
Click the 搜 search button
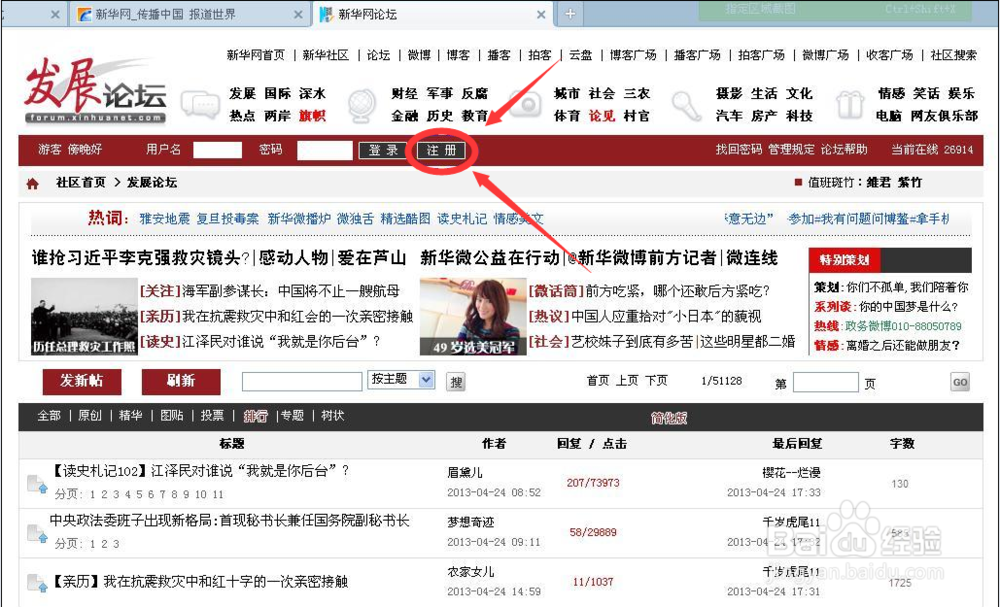[x=455, y=381]
